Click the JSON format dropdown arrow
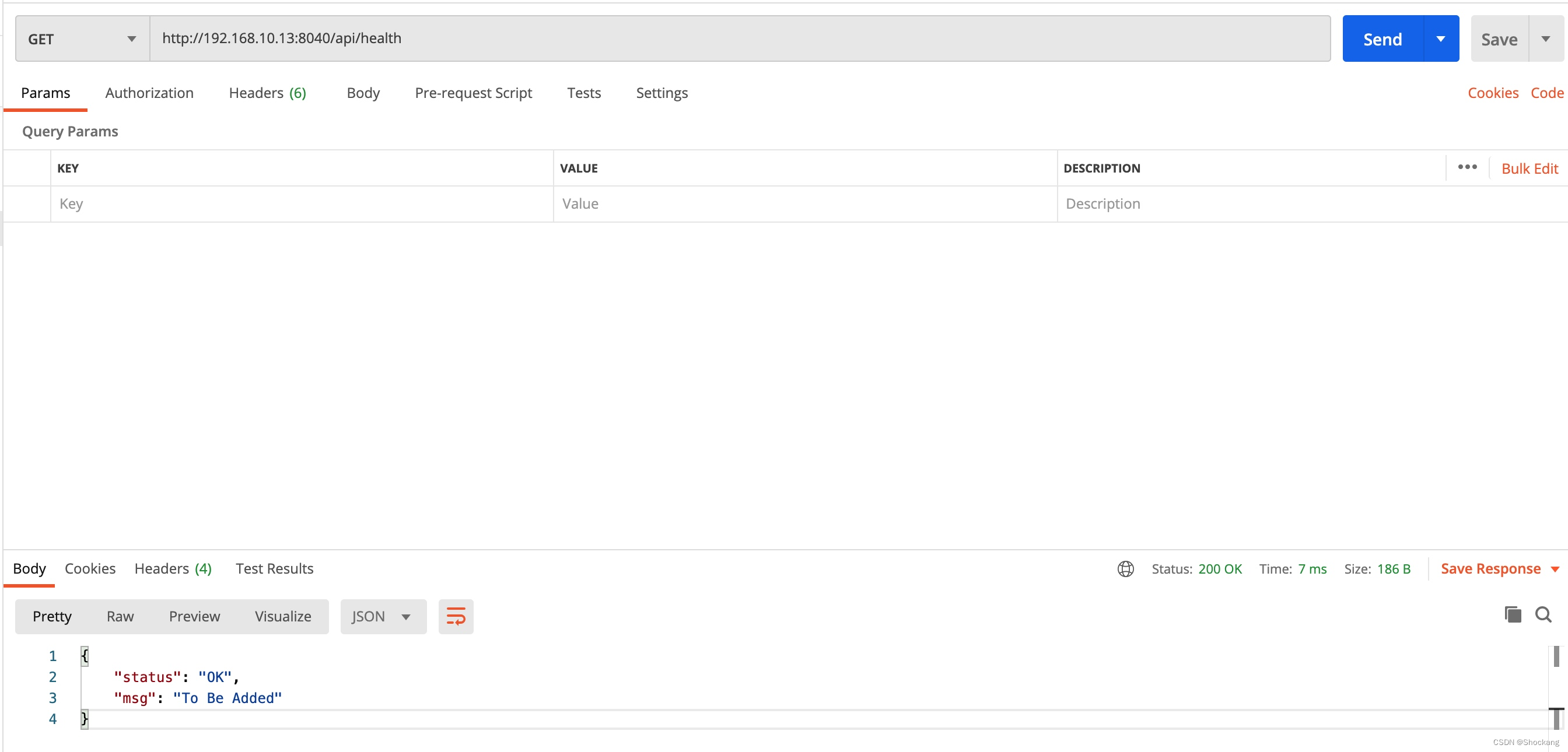Image resolution: width=1568 pixels, height=752 pixels. 406,616
